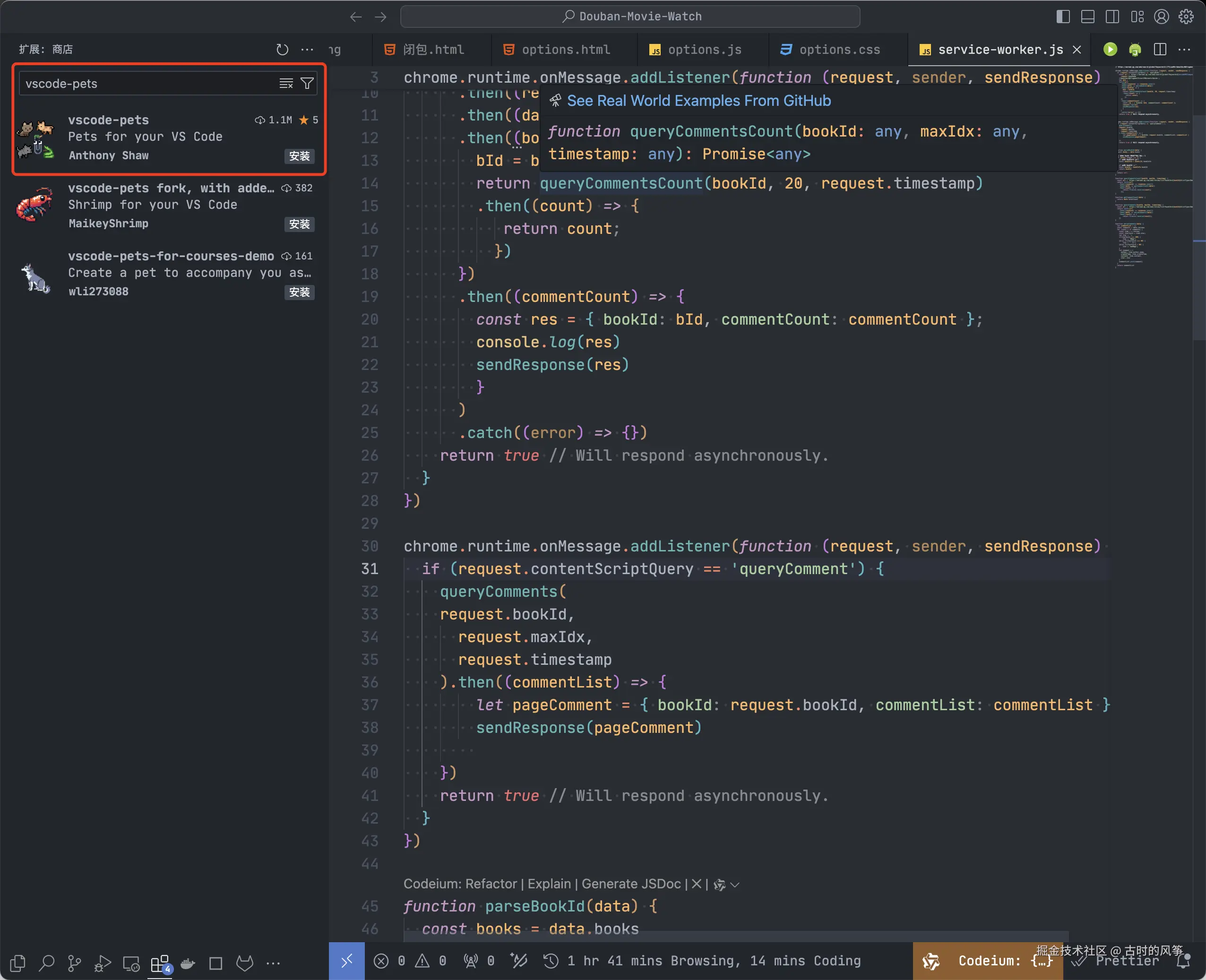
Task: Toggle the primary sidebar visibility
Action: (x=1063, y=17)
